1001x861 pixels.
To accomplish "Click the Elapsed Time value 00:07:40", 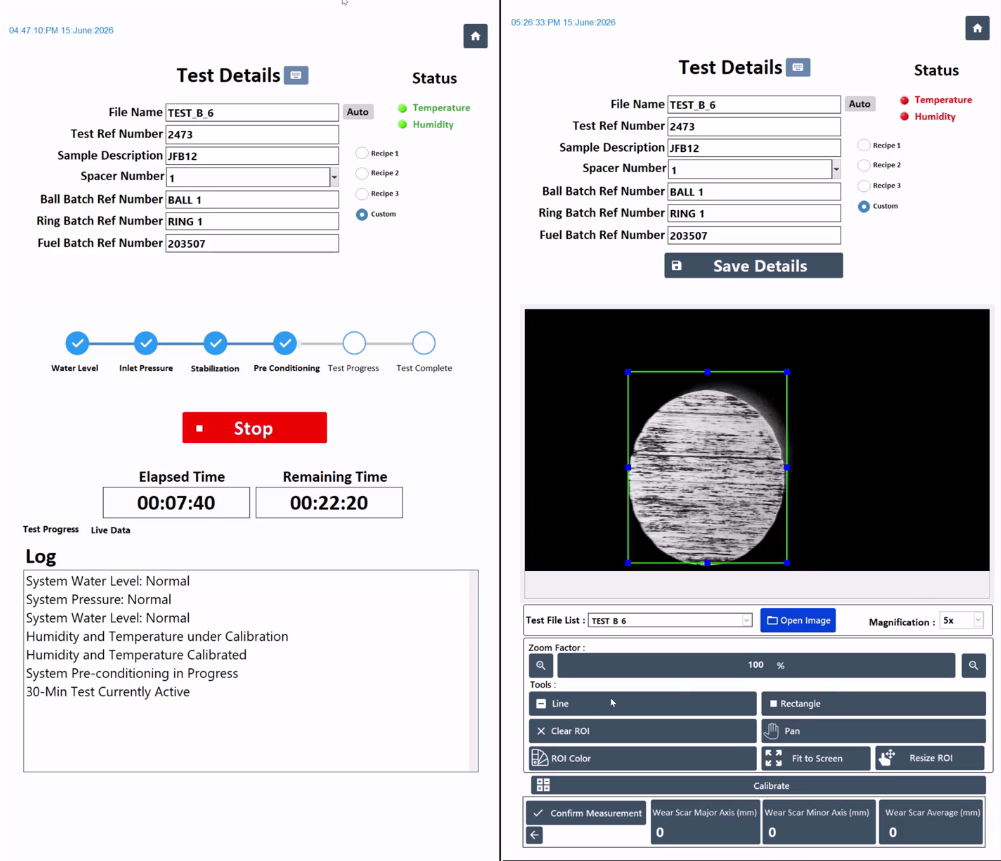I will pos(176,503).
